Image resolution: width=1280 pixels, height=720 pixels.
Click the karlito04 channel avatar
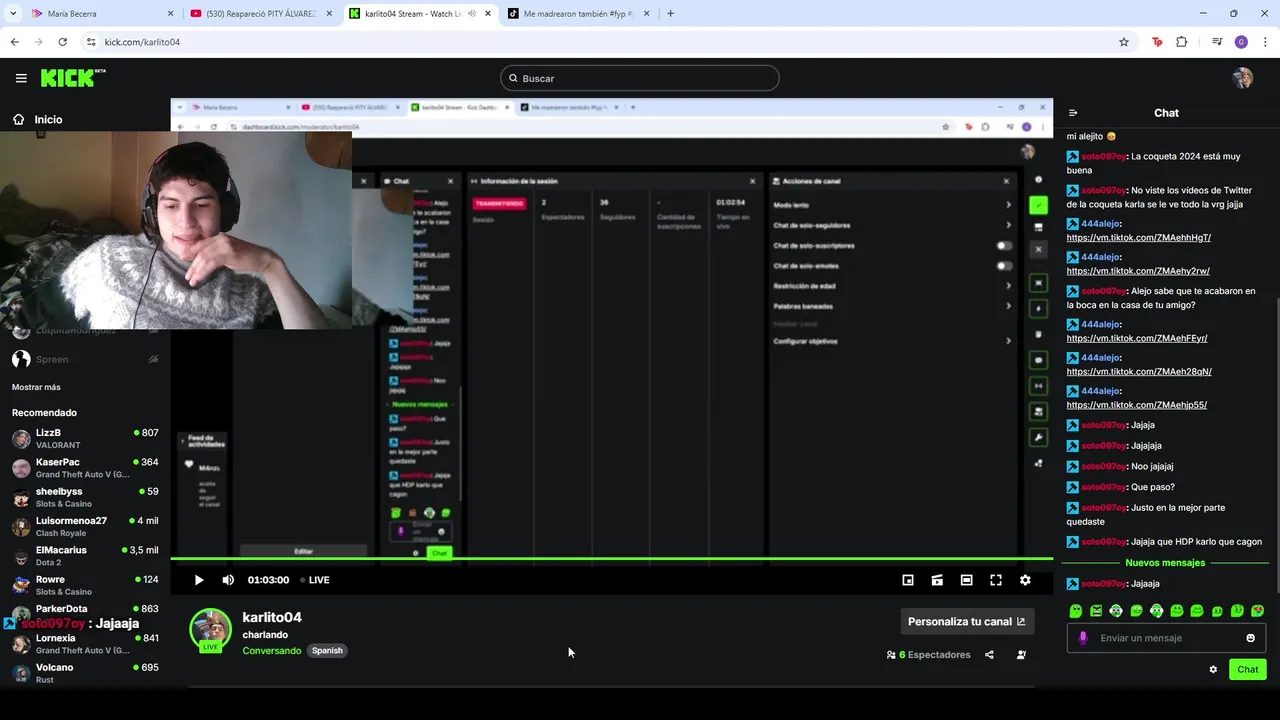point(210,630)
